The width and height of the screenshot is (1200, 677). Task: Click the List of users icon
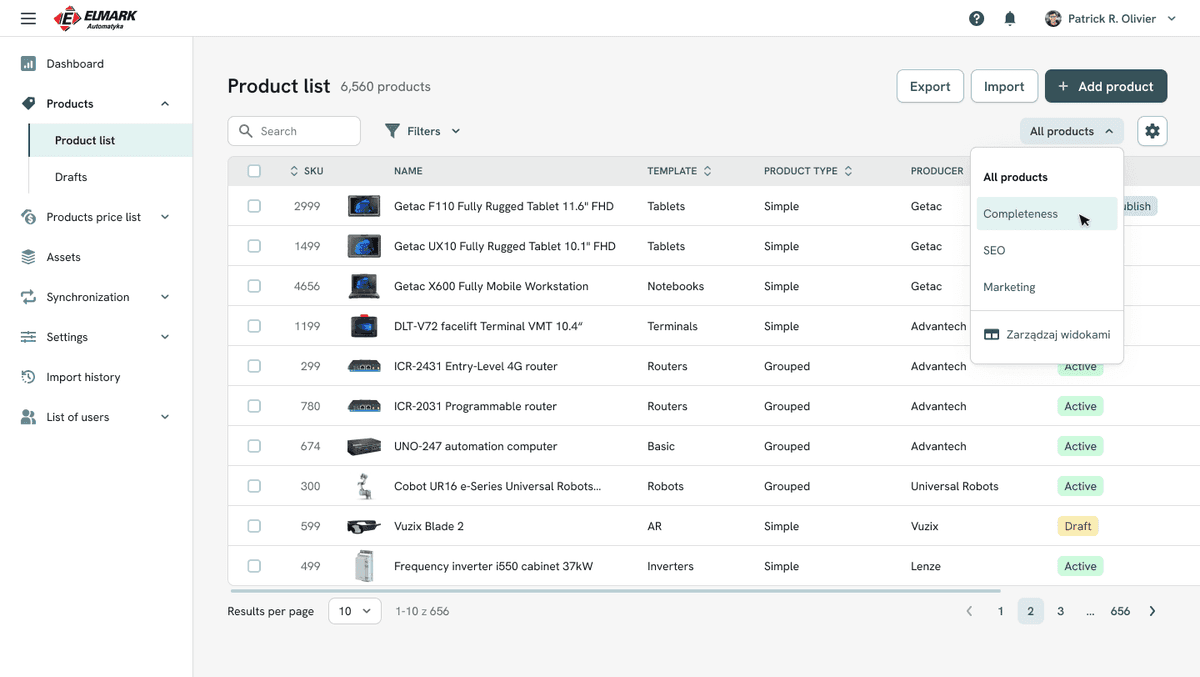pyautogui.click(x=28, y=417)
